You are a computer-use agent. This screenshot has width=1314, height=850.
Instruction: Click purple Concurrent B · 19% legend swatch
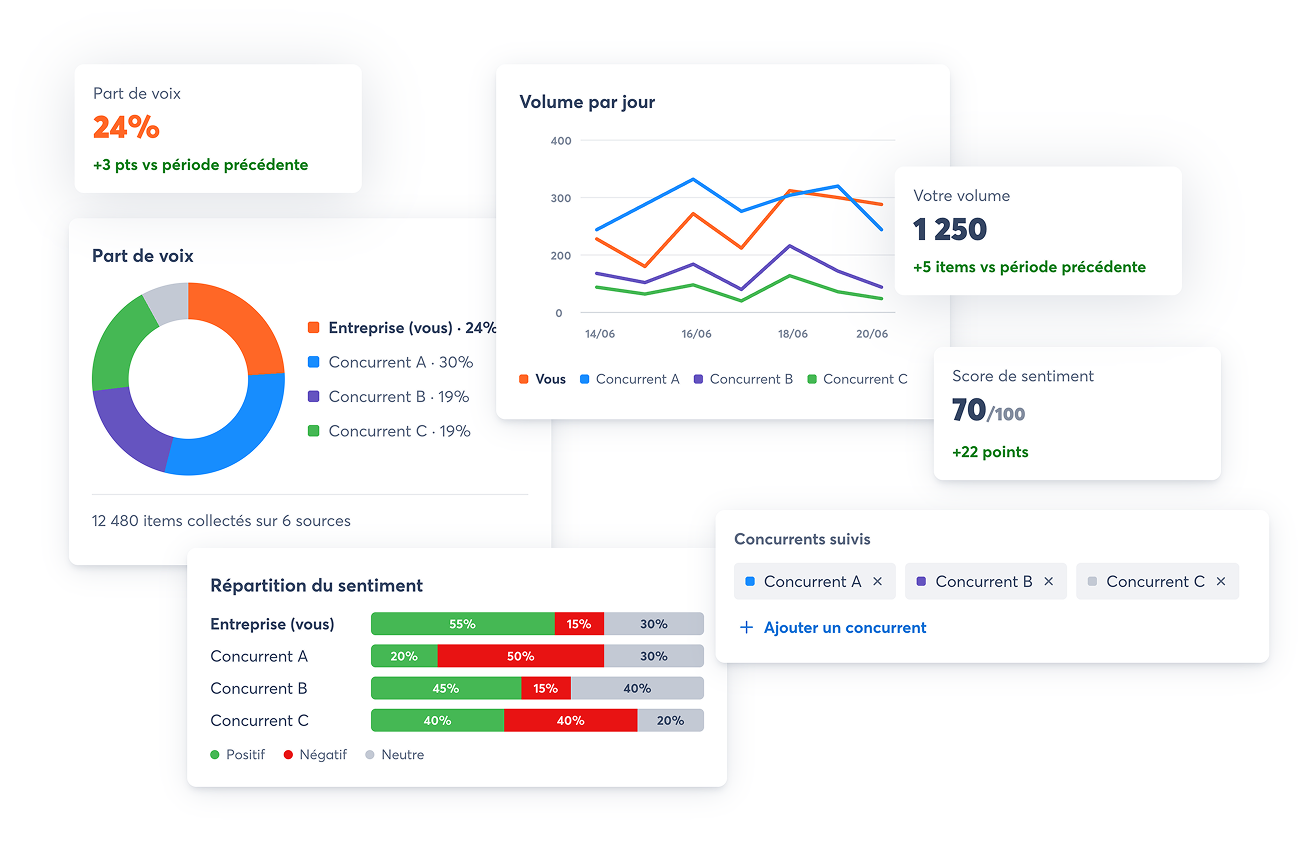(x=314, y=396)
